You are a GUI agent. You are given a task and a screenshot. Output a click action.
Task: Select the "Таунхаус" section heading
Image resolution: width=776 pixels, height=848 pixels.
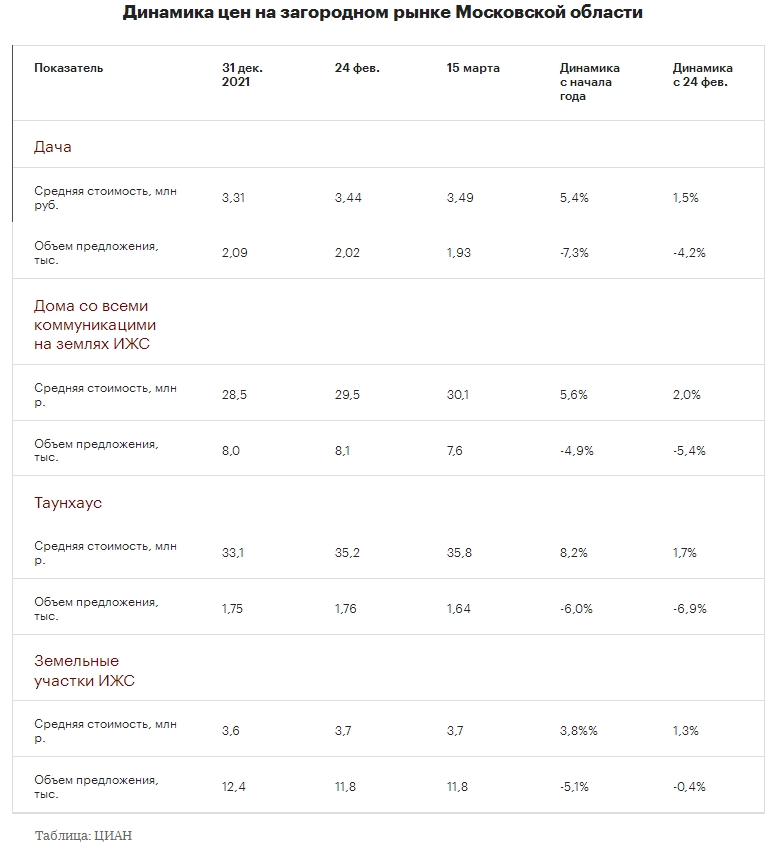tap(68, 503)
